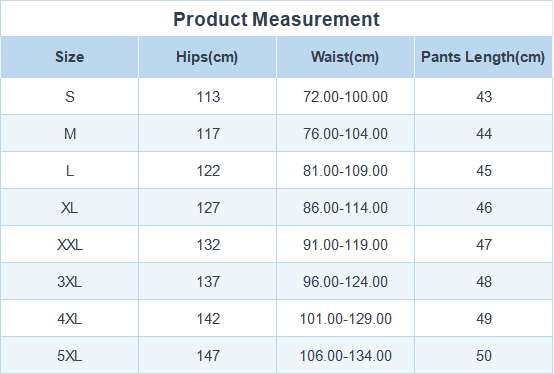Select pants length value 49

tap(484, 319)
